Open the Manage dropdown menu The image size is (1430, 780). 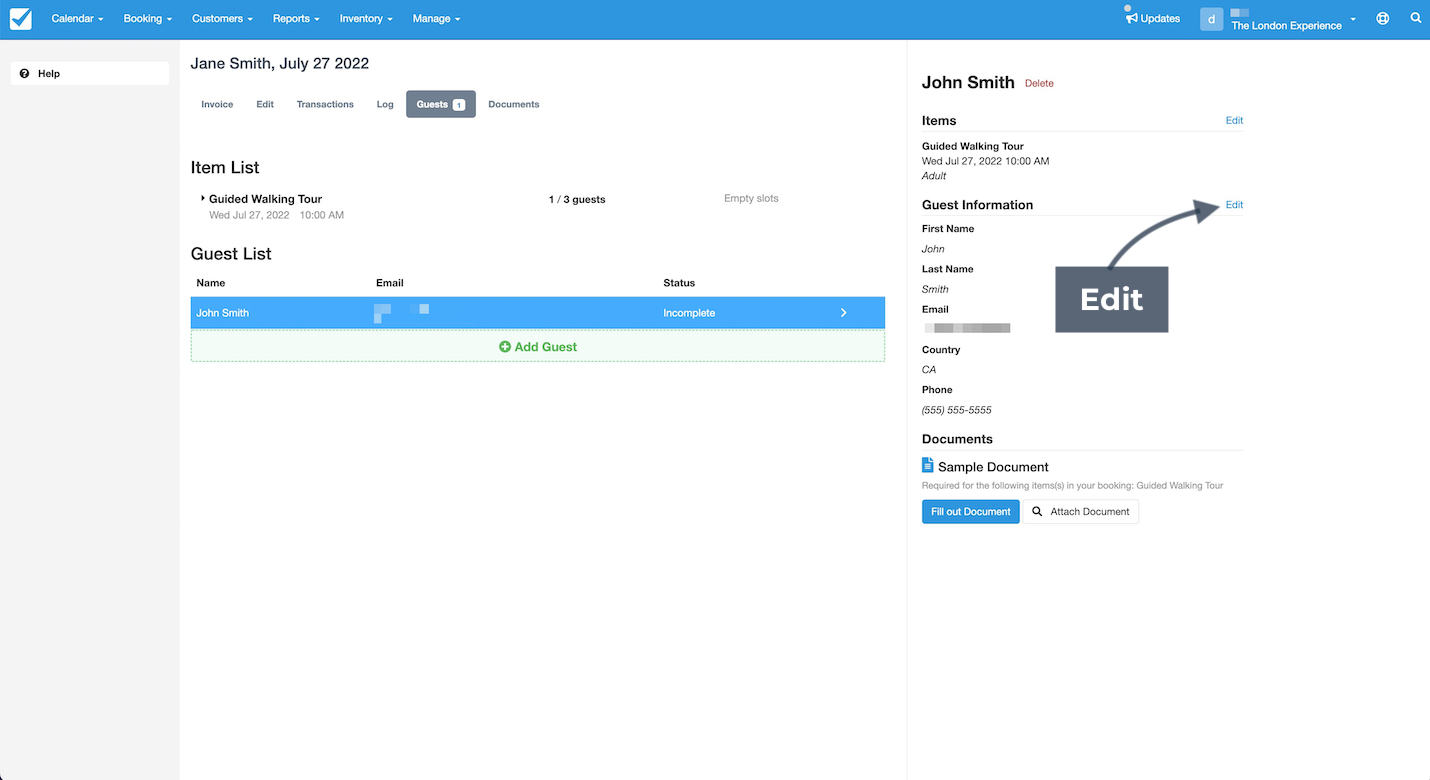[x=437, y=19]
